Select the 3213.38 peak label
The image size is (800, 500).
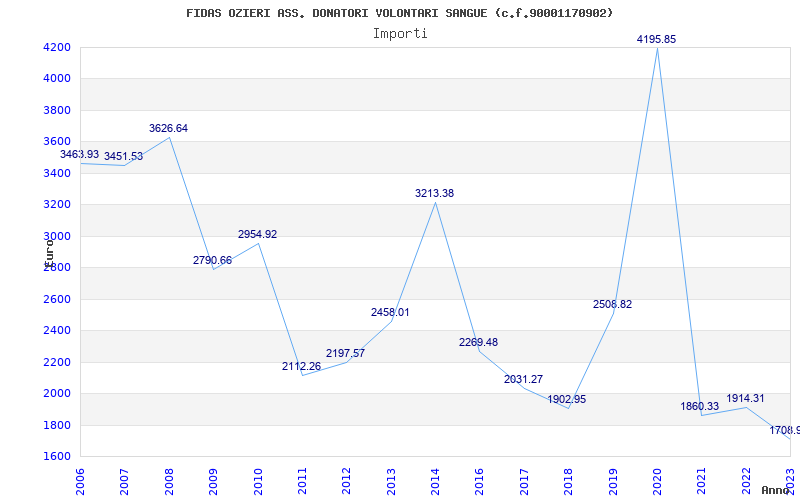coord(435,193)
